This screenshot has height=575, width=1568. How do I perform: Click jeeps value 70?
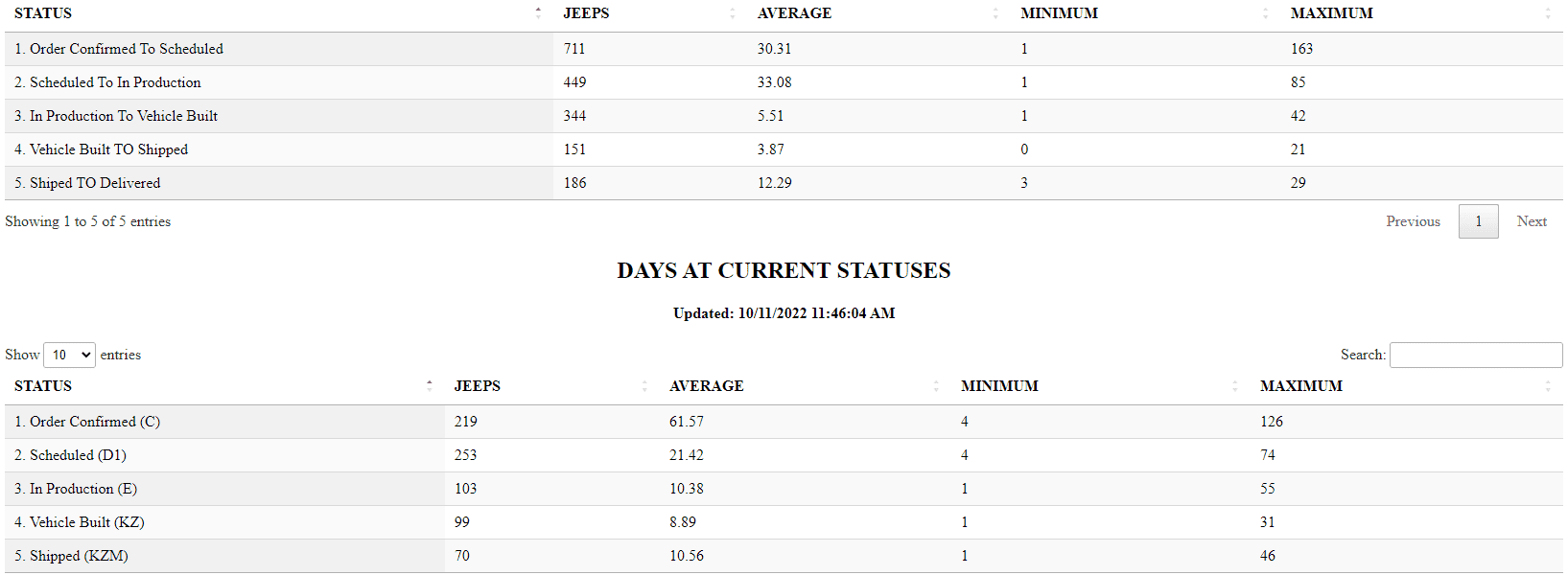click(x=461, y=556)
